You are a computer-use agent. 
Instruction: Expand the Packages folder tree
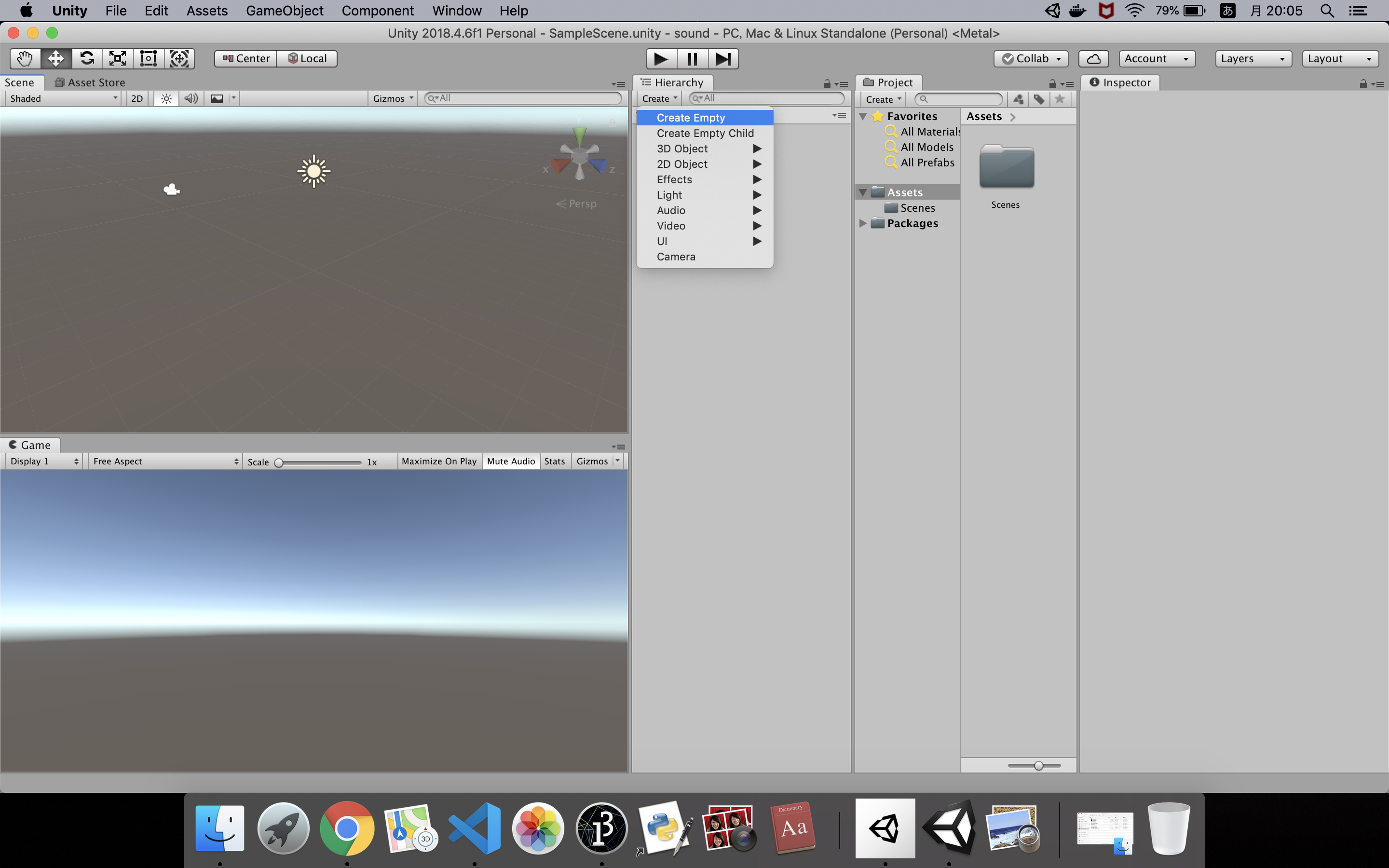[x=863, y=223]
